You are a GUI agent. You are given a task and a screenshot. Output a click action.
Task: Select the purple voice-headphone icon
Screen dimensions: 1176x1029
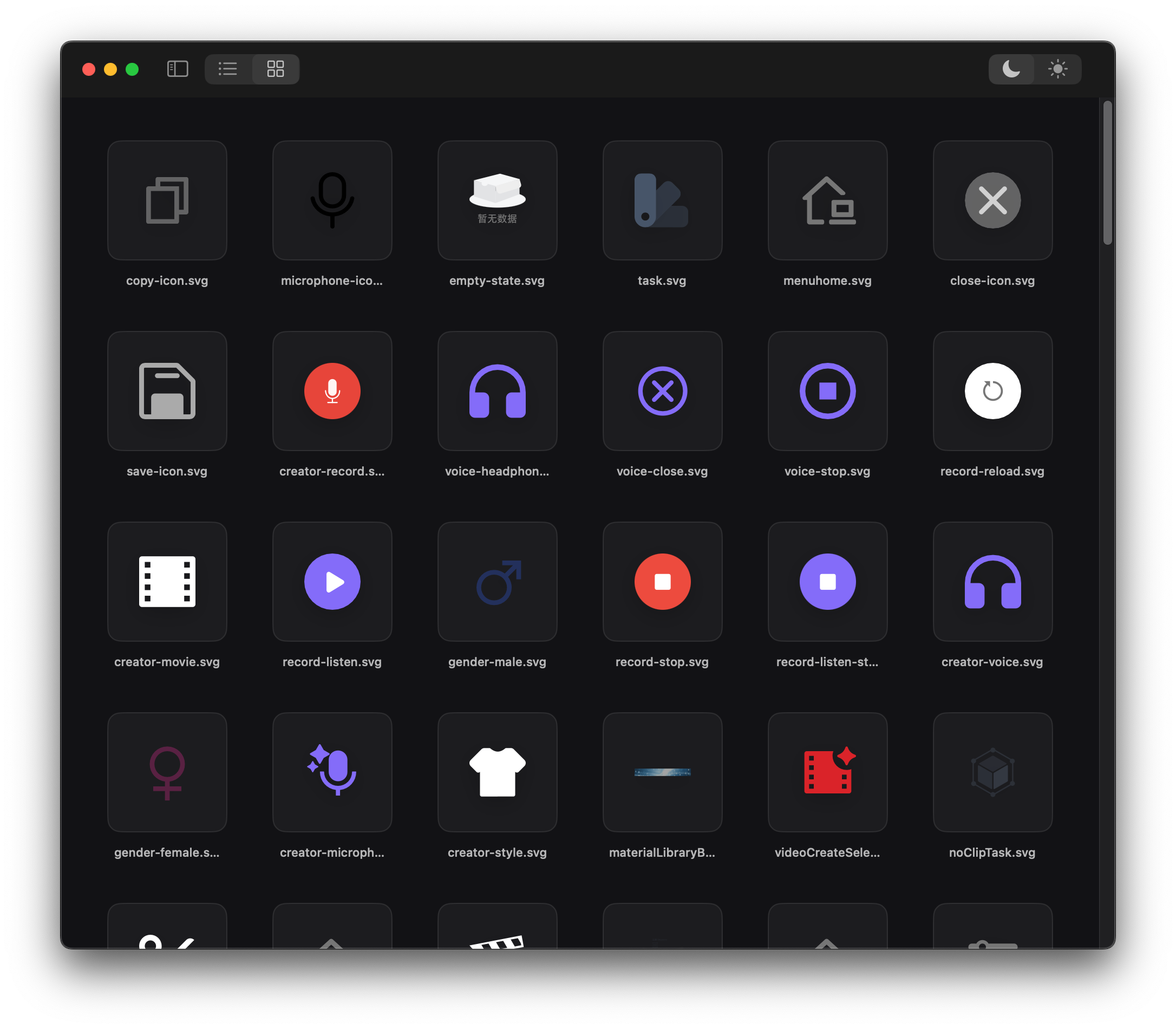click(x=497, y=391)
